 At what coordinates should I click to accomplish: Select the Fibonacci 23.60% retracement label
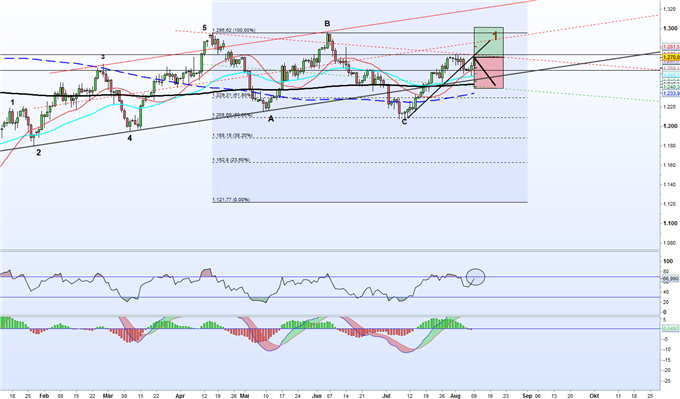[x=231, y=160]
